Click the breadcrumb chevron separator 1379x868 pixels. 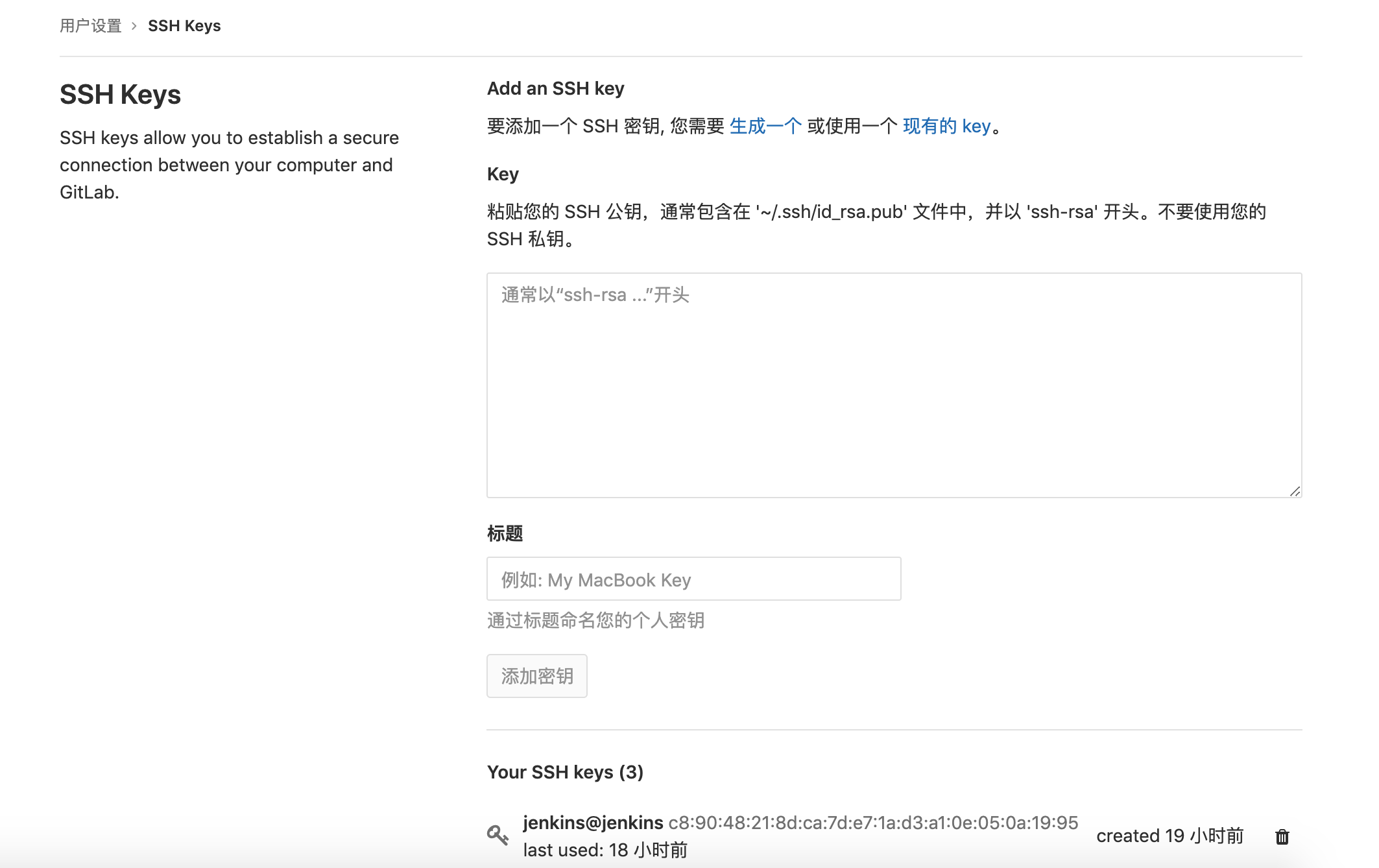[134, 26]
